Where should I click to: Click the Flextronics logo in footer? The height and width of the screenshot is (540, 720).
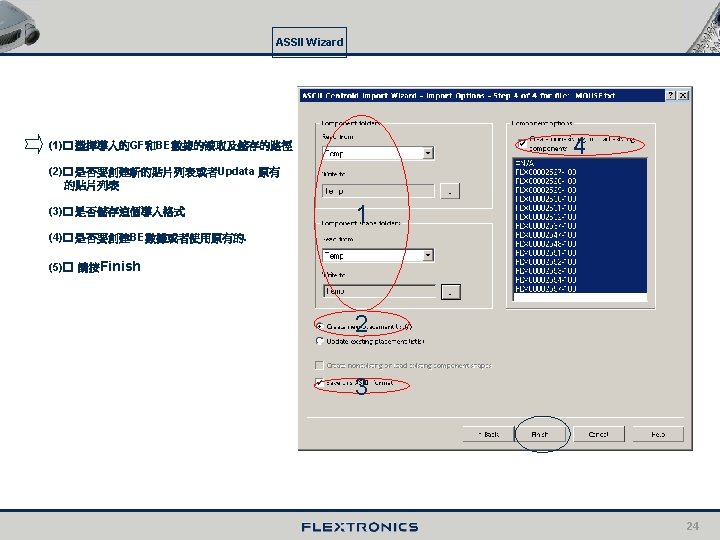pyautogui.click(x=360, y=527)
